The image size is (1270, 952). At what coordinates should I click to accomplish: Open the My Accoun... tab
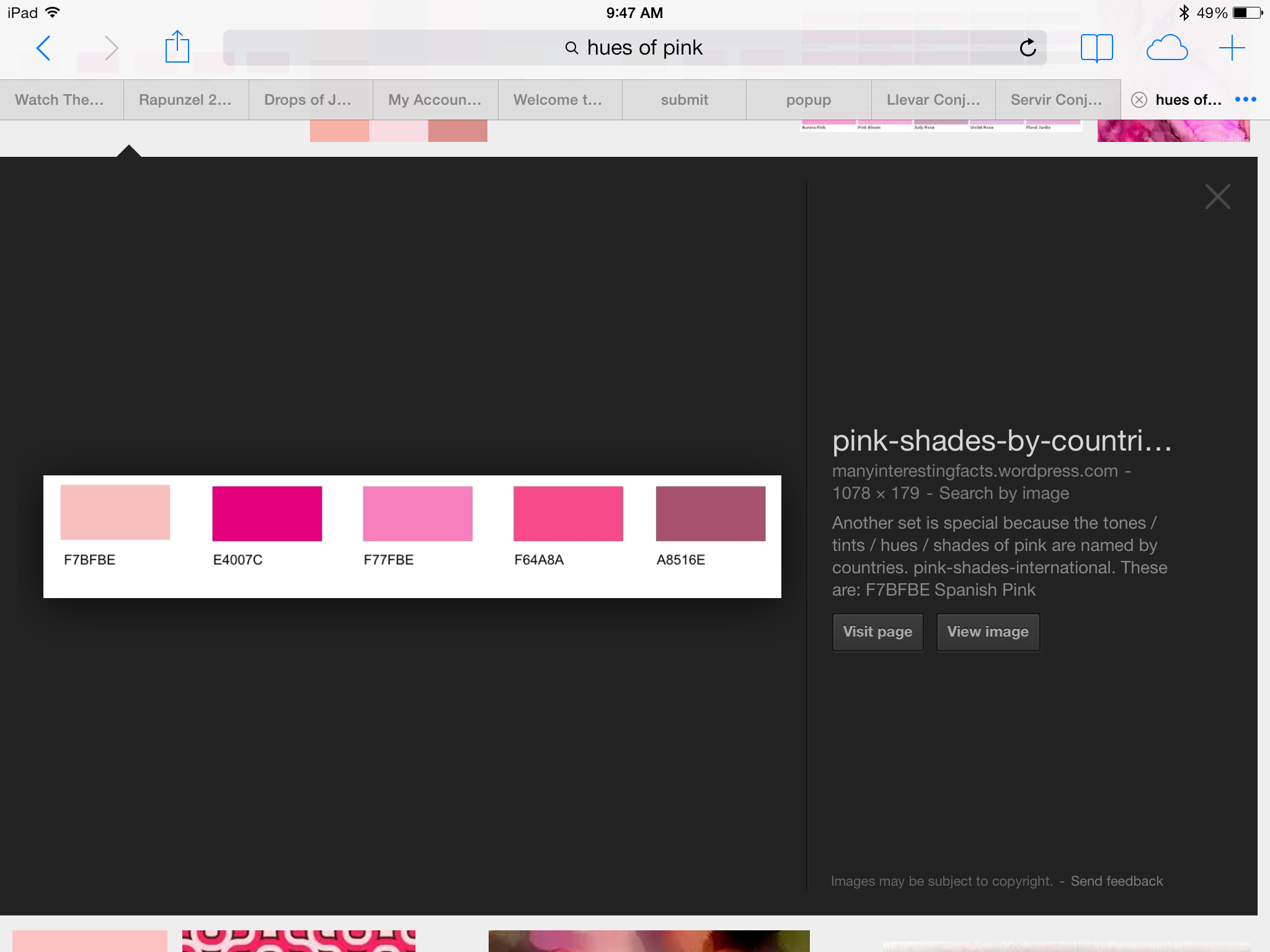coord(434,100)
